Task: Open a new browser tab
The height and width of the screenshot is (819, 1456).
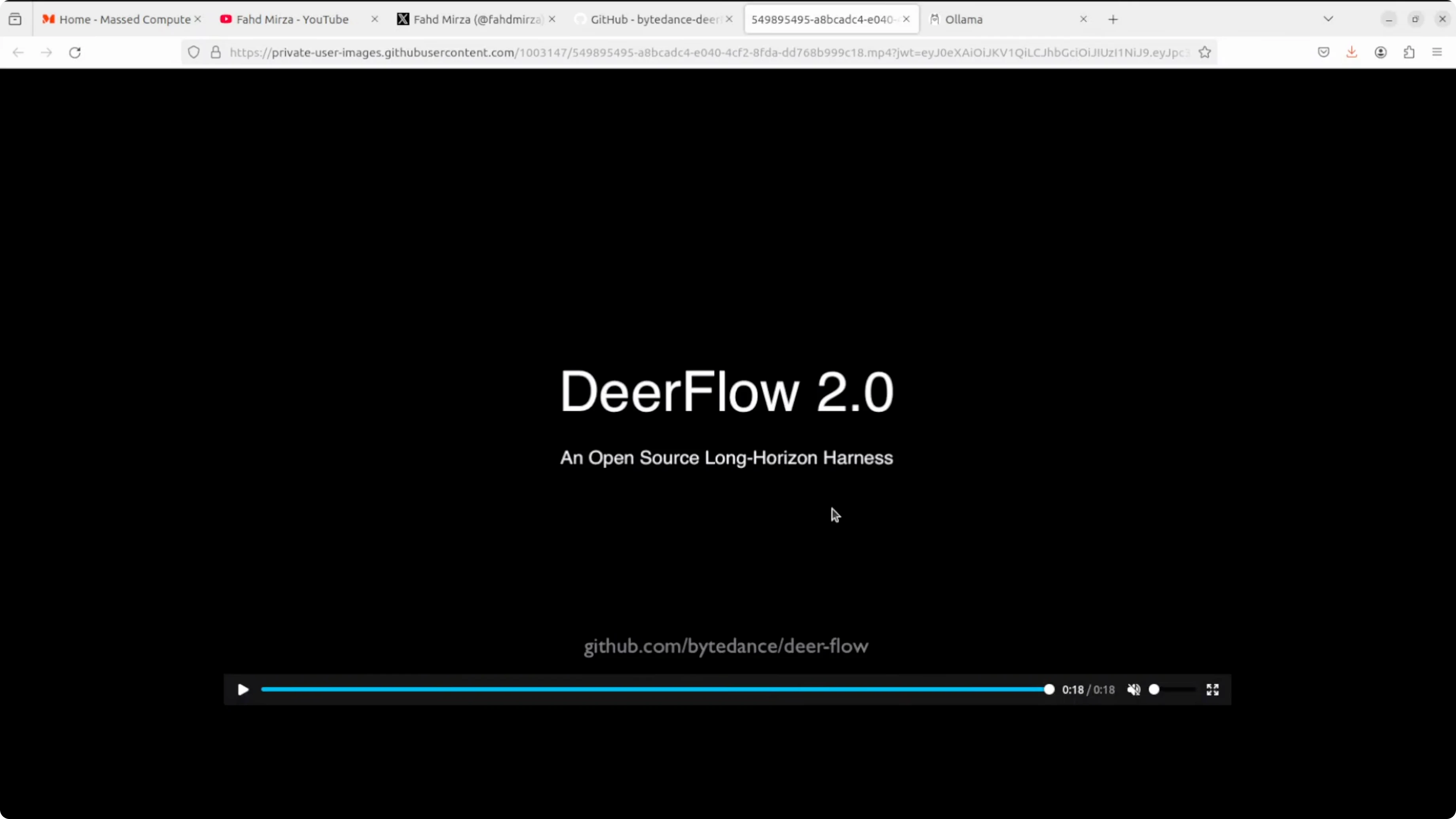Action: coord(1113,19)
